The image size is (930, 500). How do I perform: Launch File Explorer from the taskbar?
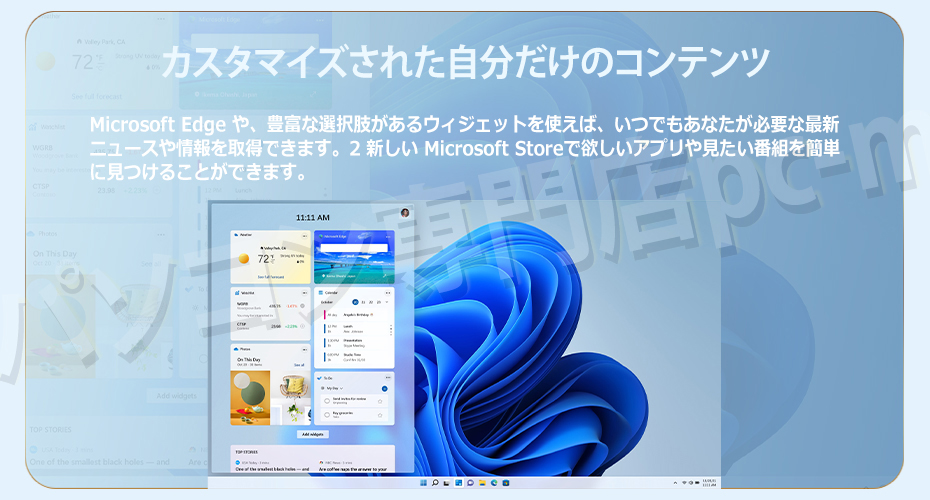(x=482, y=483)
